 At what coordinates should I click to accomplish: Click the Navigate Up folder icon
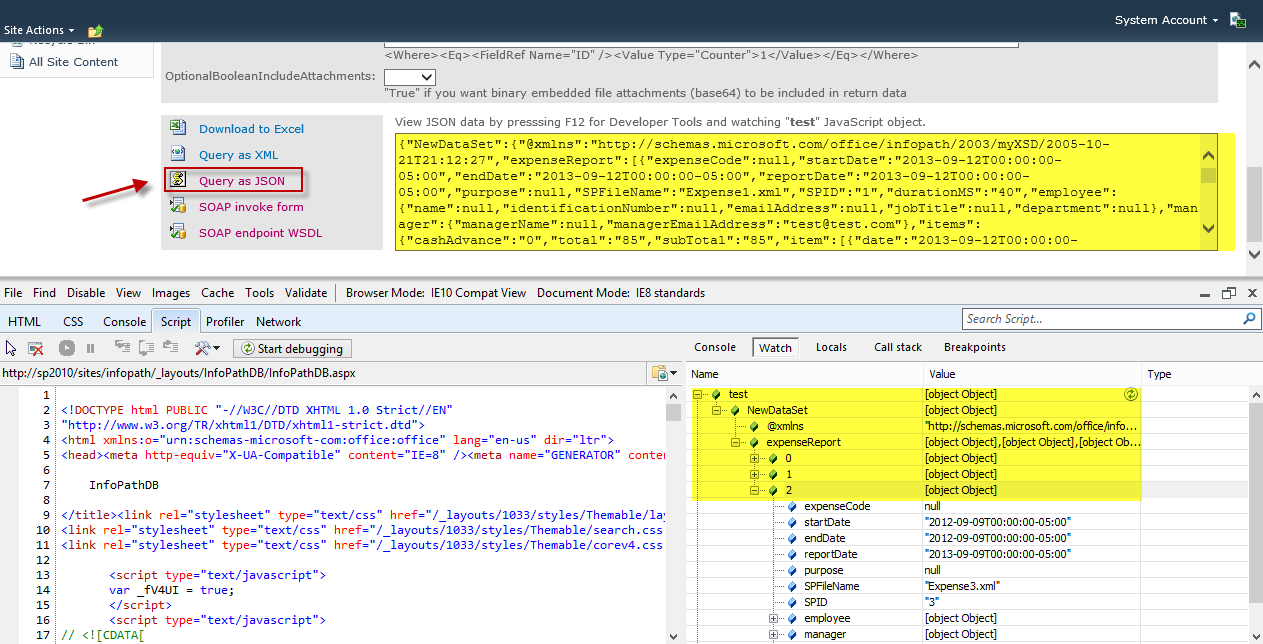pos(95,31)
